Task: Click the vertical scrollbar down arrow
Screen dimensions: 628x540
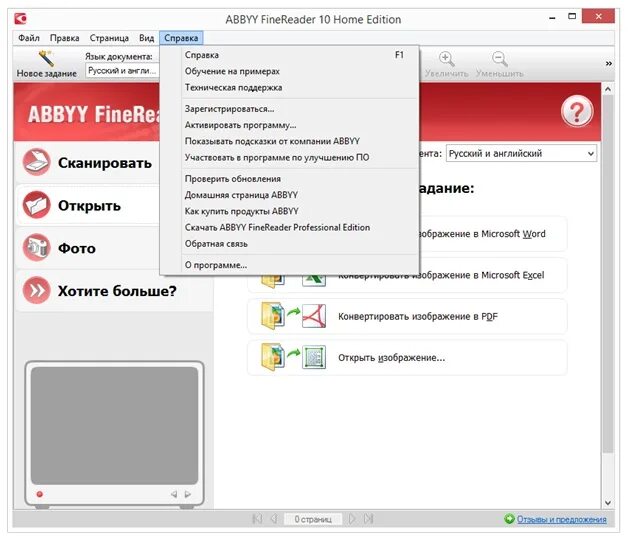Action: point(608,502)
